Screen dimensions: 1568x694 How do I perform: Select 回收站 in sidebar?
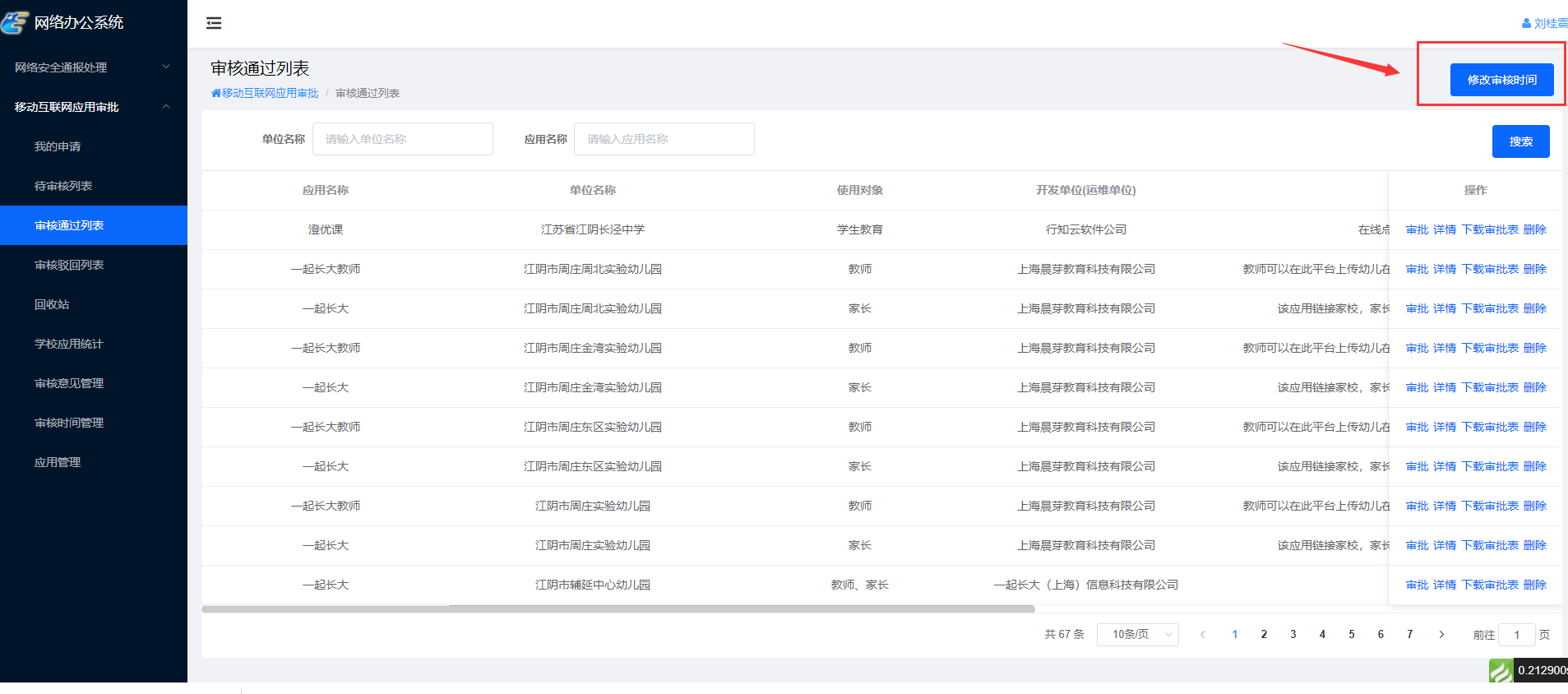point(52,304)
